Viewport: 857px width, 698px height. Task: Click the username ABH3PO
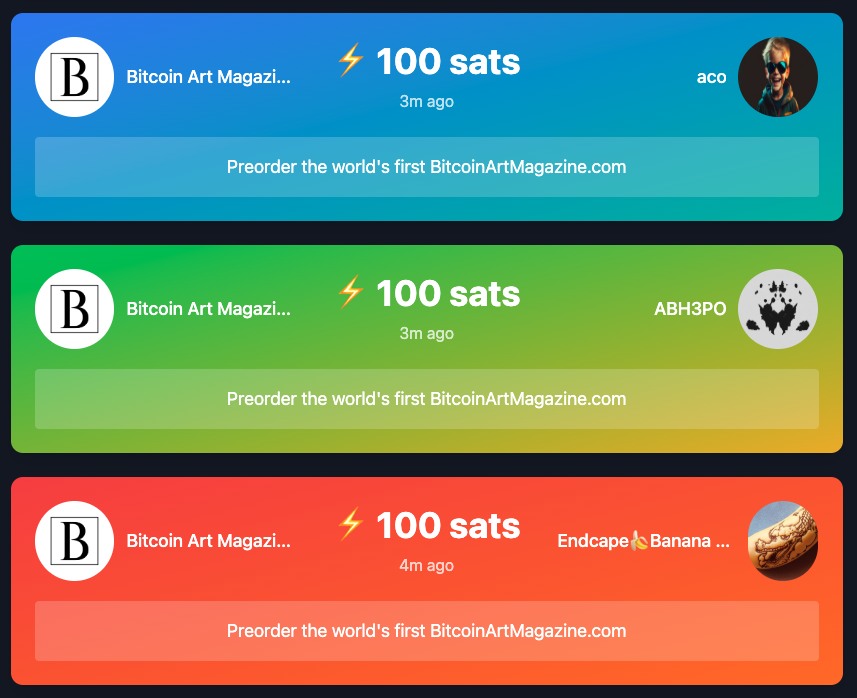coord(690,309)
